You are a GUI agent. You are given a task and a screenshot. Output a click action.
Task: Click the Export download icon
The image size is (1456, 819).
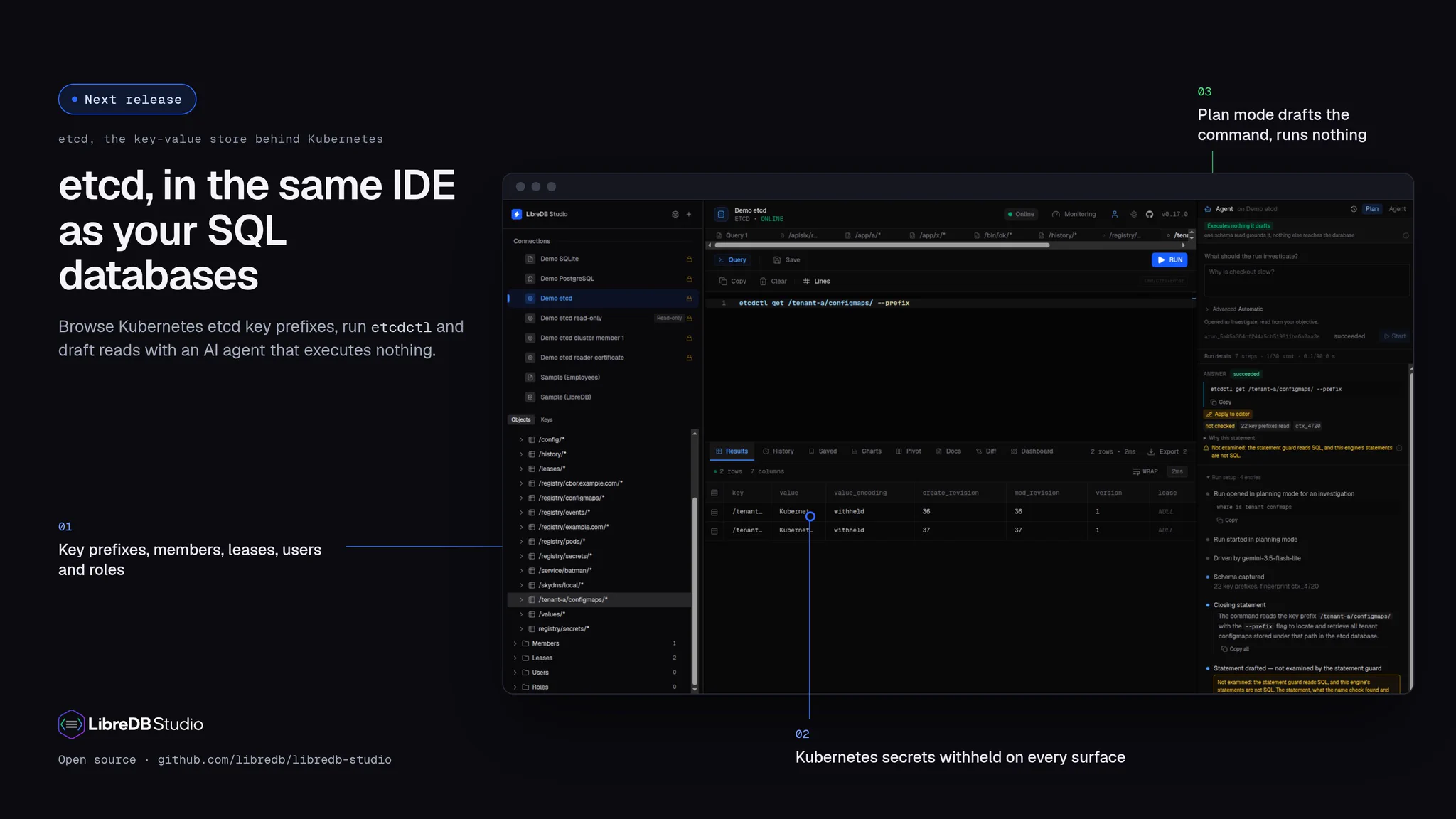click(x=1151, y=451)
